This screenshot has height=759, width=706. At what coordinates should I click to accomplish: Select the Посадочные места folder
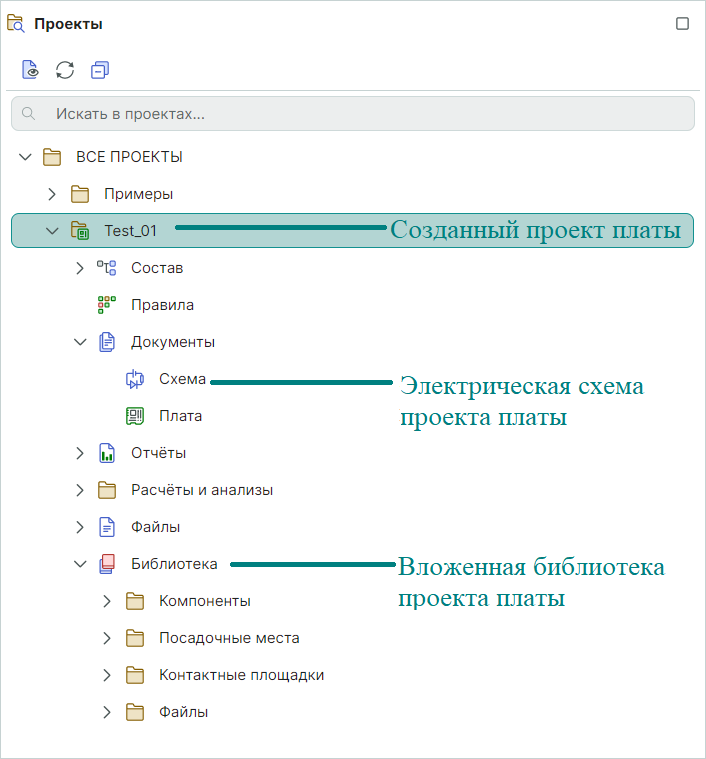pyautogui.click(x=228, y=638)
